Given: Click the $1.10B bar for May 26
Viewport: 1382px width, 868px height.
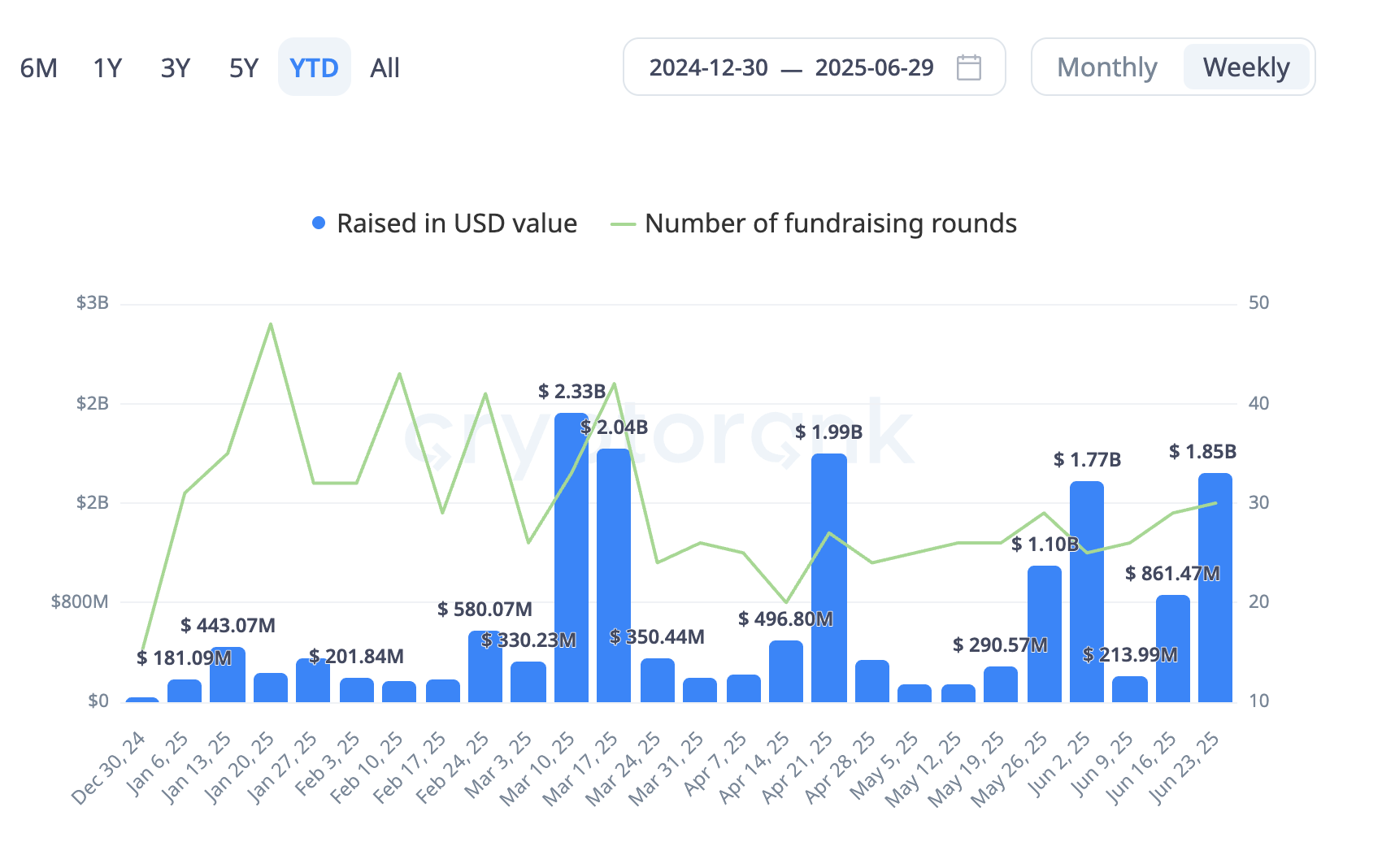Looking at the screenshot, I should point(1044,634).
